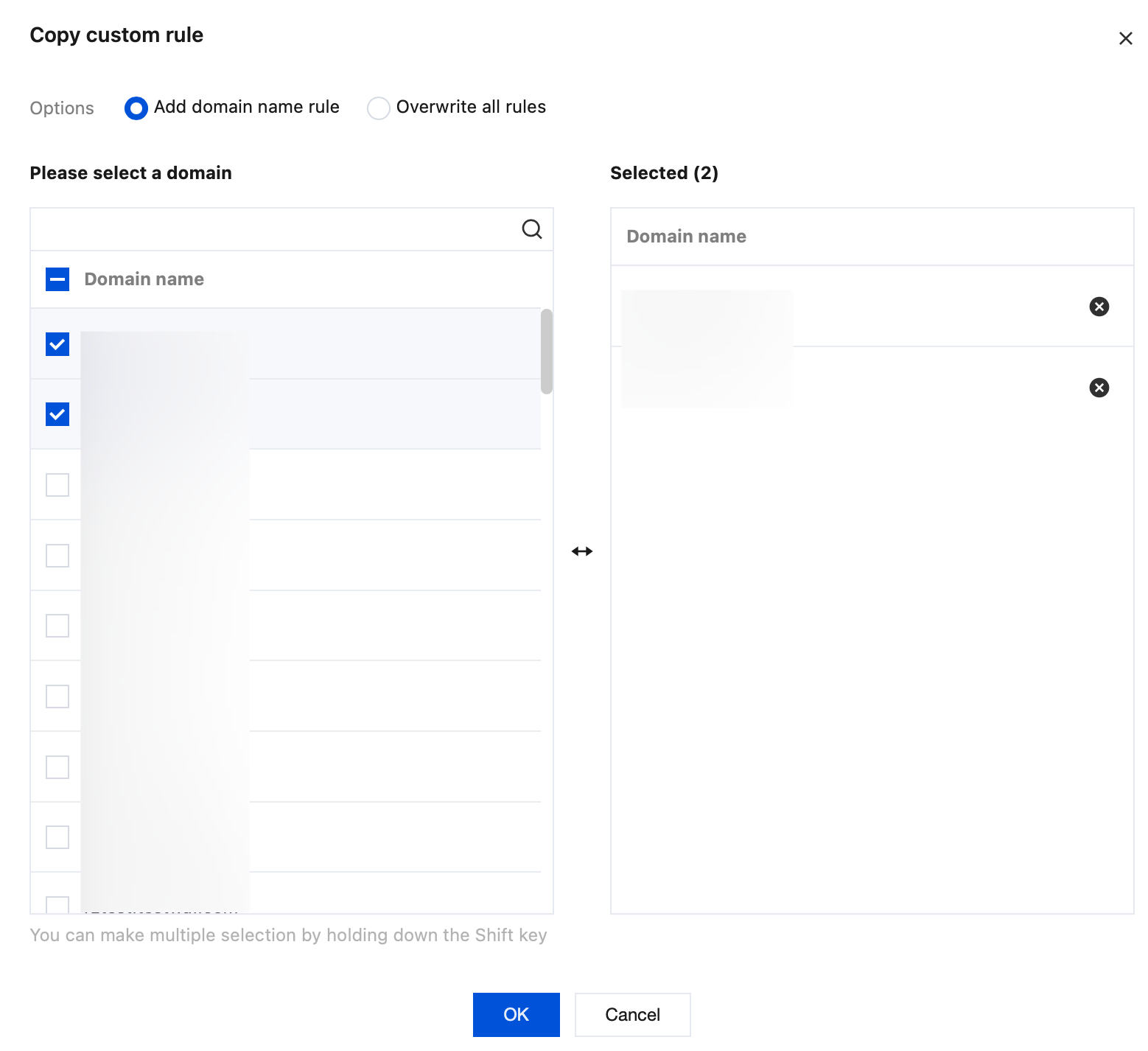Check the fifth domain row checkbox
This screenshot has width=1148, height=1051.
tap(57, 626)
